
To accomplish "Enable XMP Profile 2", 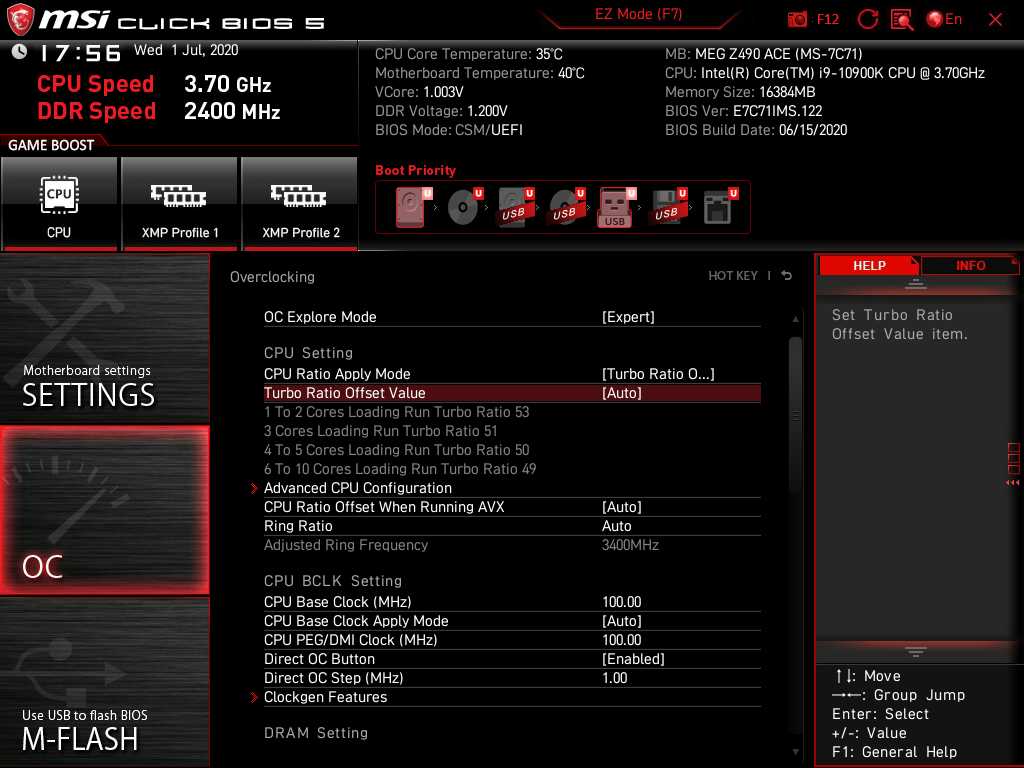I will tap(299, 204).
